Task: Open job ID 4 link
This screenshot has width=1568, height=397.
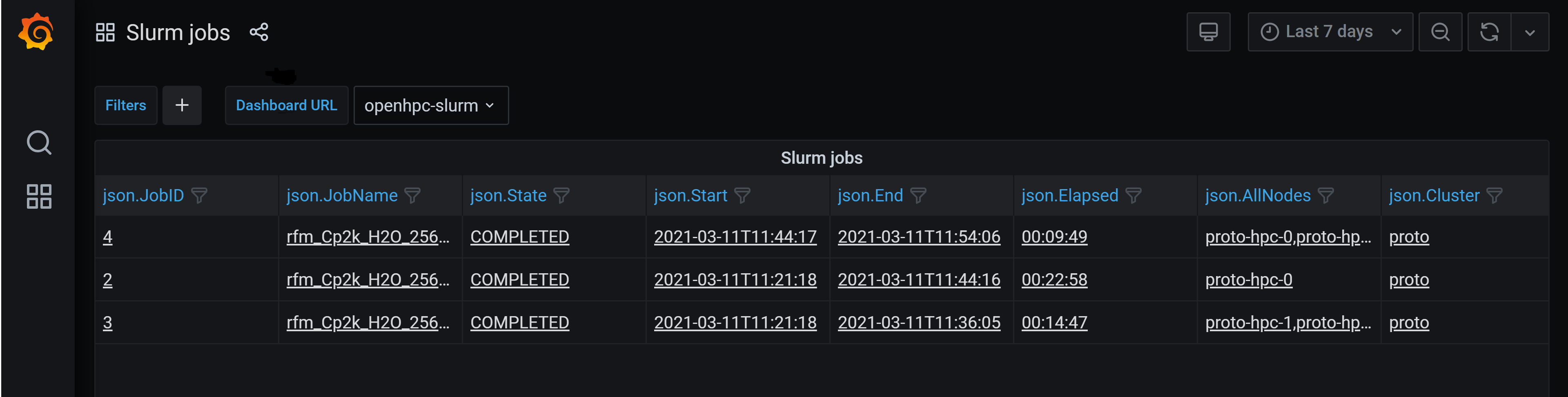Action: [x=108, y=237]
